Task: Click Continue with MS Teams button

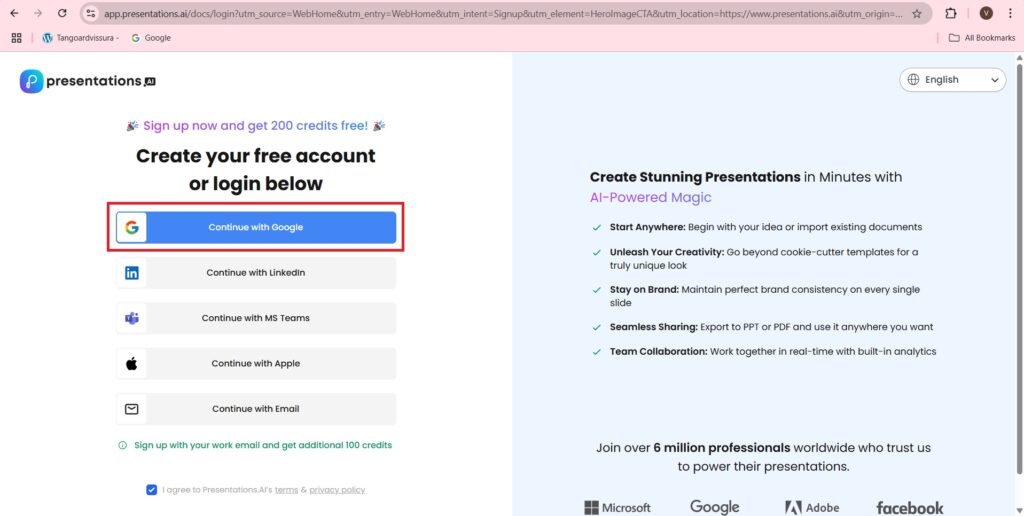Action: [256, 318]
